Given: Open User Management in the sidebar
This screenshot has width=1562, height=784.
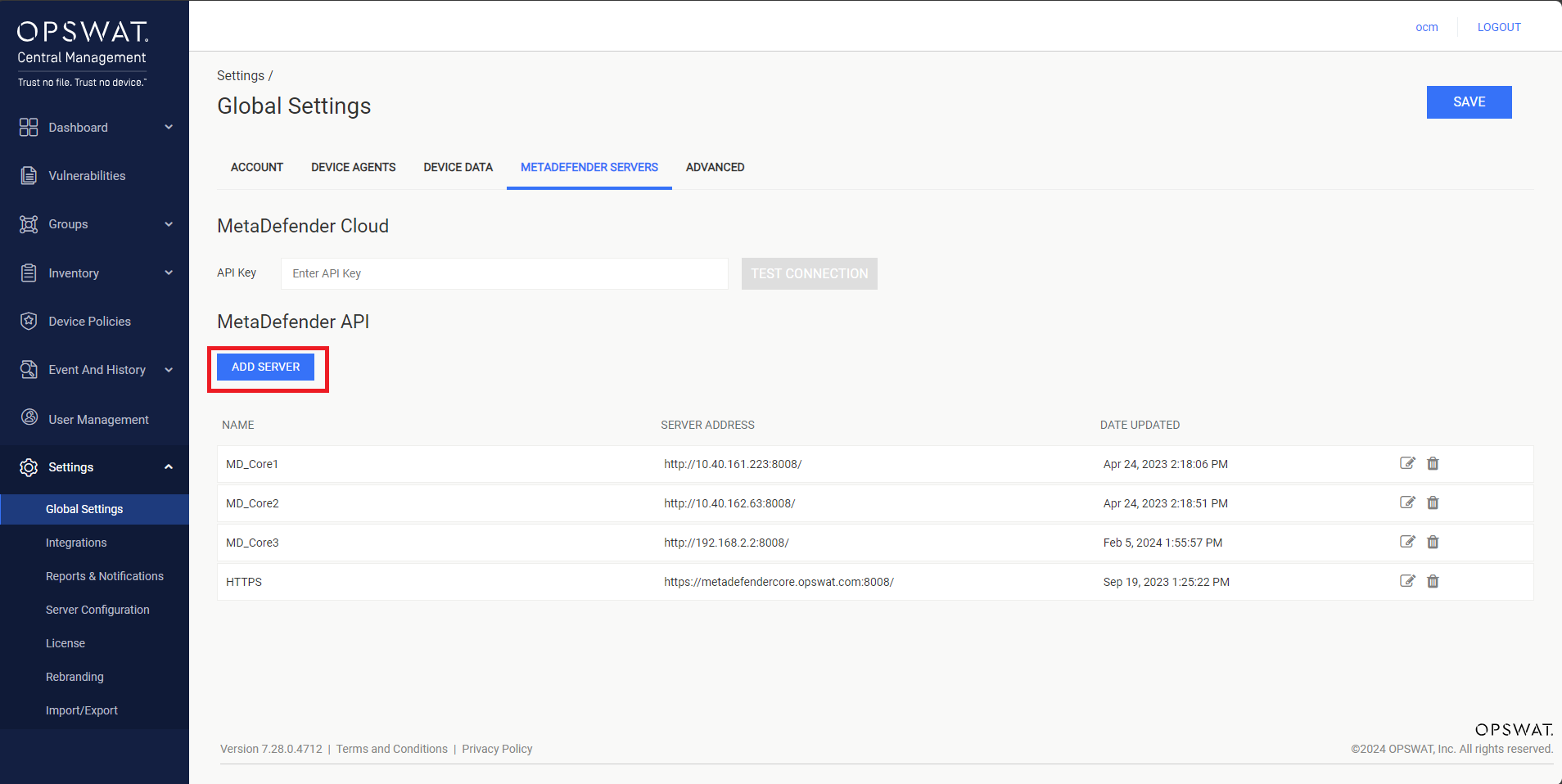Looking at the screenshot, I should (x=99, y=420).
